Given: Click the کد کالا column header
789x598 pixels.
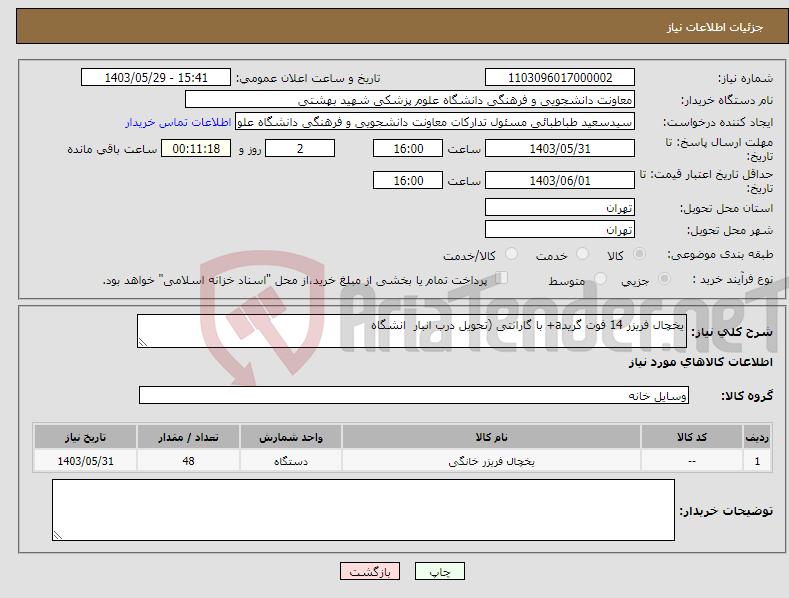Looking at the screenshot, I should click(x=692, y=437).
